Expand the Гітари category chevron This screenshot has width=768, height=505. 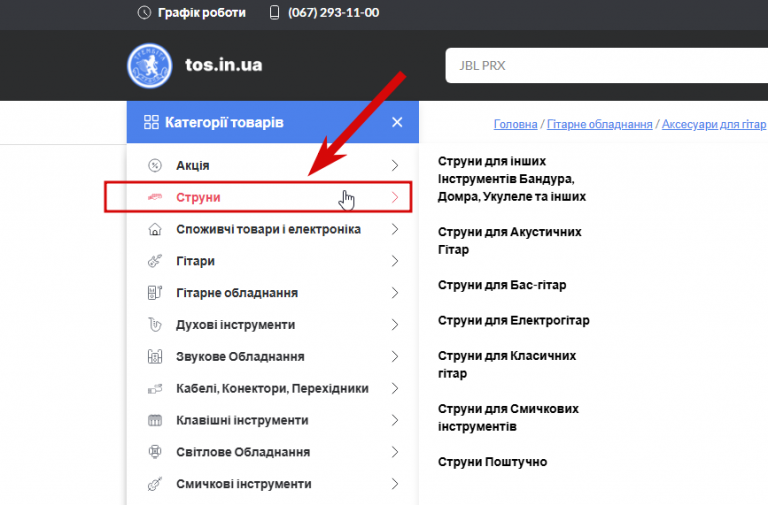(x=395, y=261)
